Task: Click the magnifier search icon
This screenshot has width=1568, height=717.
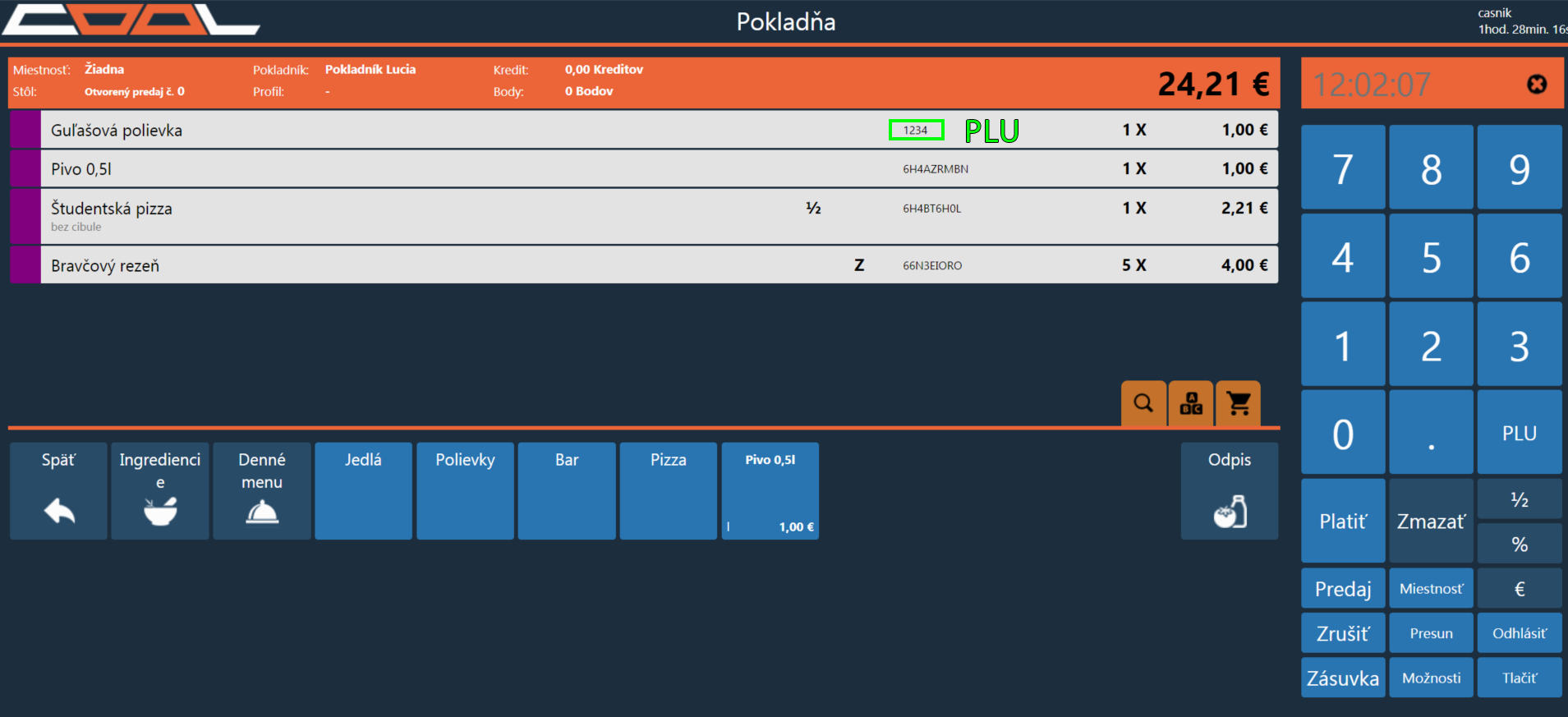Action: click(x=1143, y=403)
